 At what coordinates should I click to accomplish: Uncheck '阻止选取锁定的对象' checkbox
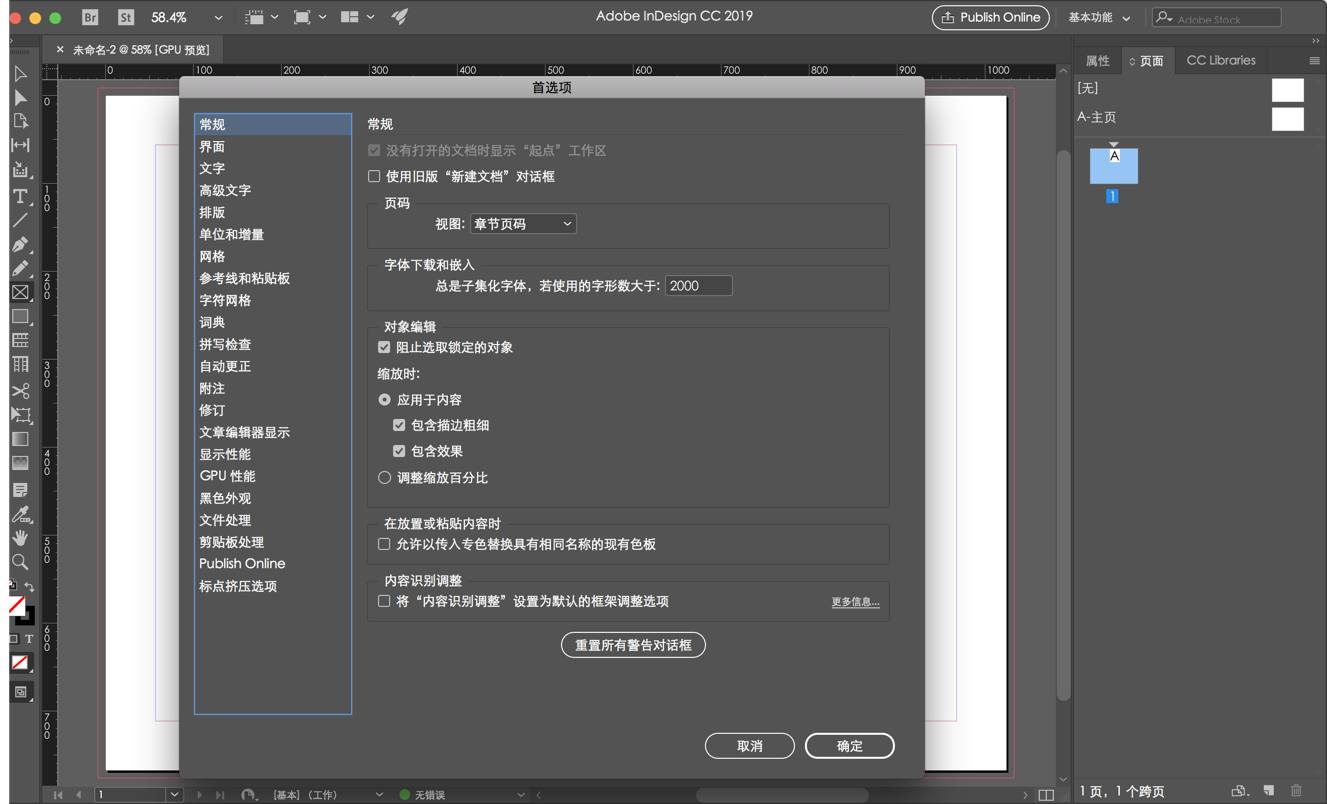point(384,348)
